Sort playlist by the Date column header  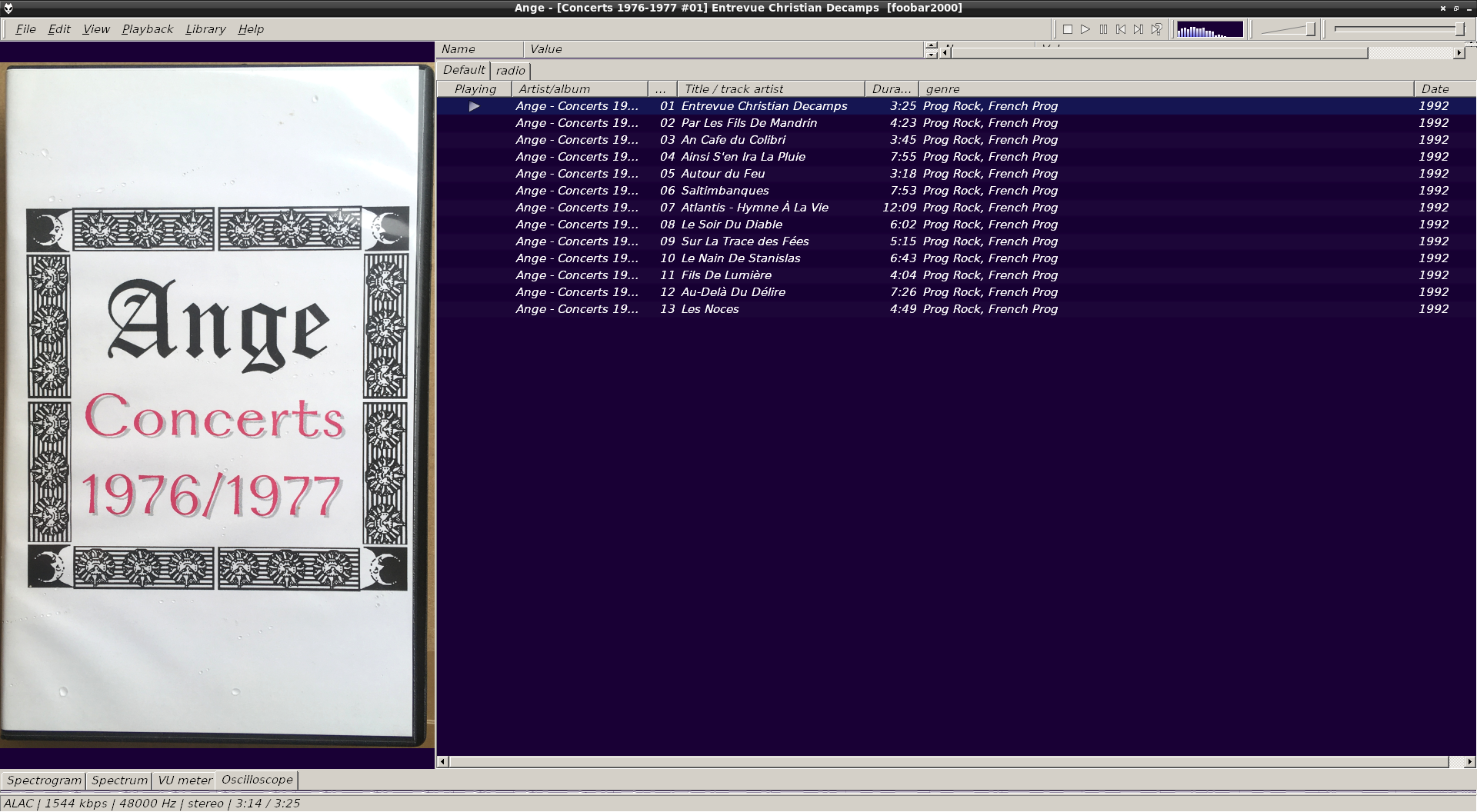(x=1445, y=89)
